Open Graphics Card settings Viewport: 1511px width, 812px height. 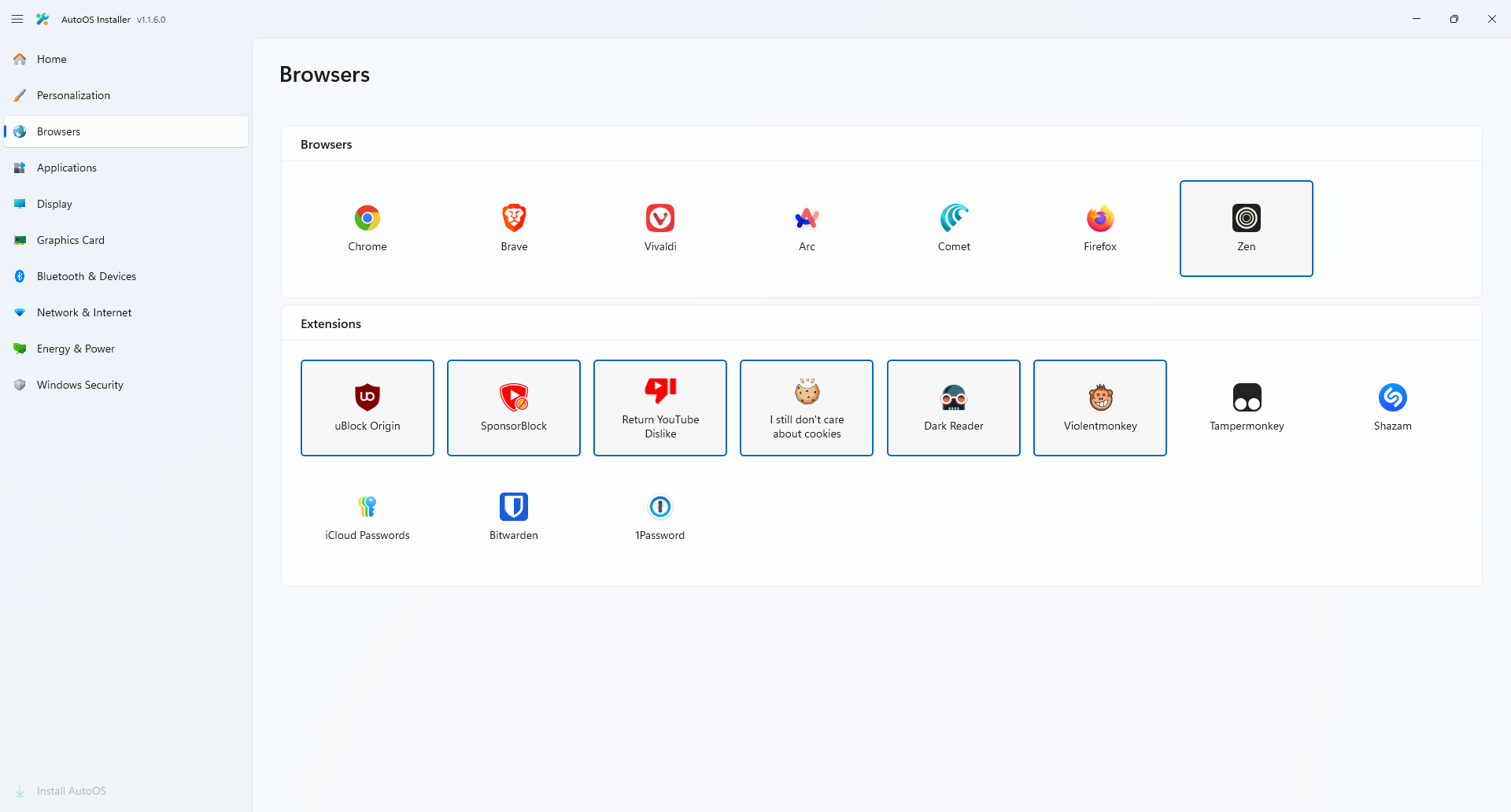click(126, 240)
